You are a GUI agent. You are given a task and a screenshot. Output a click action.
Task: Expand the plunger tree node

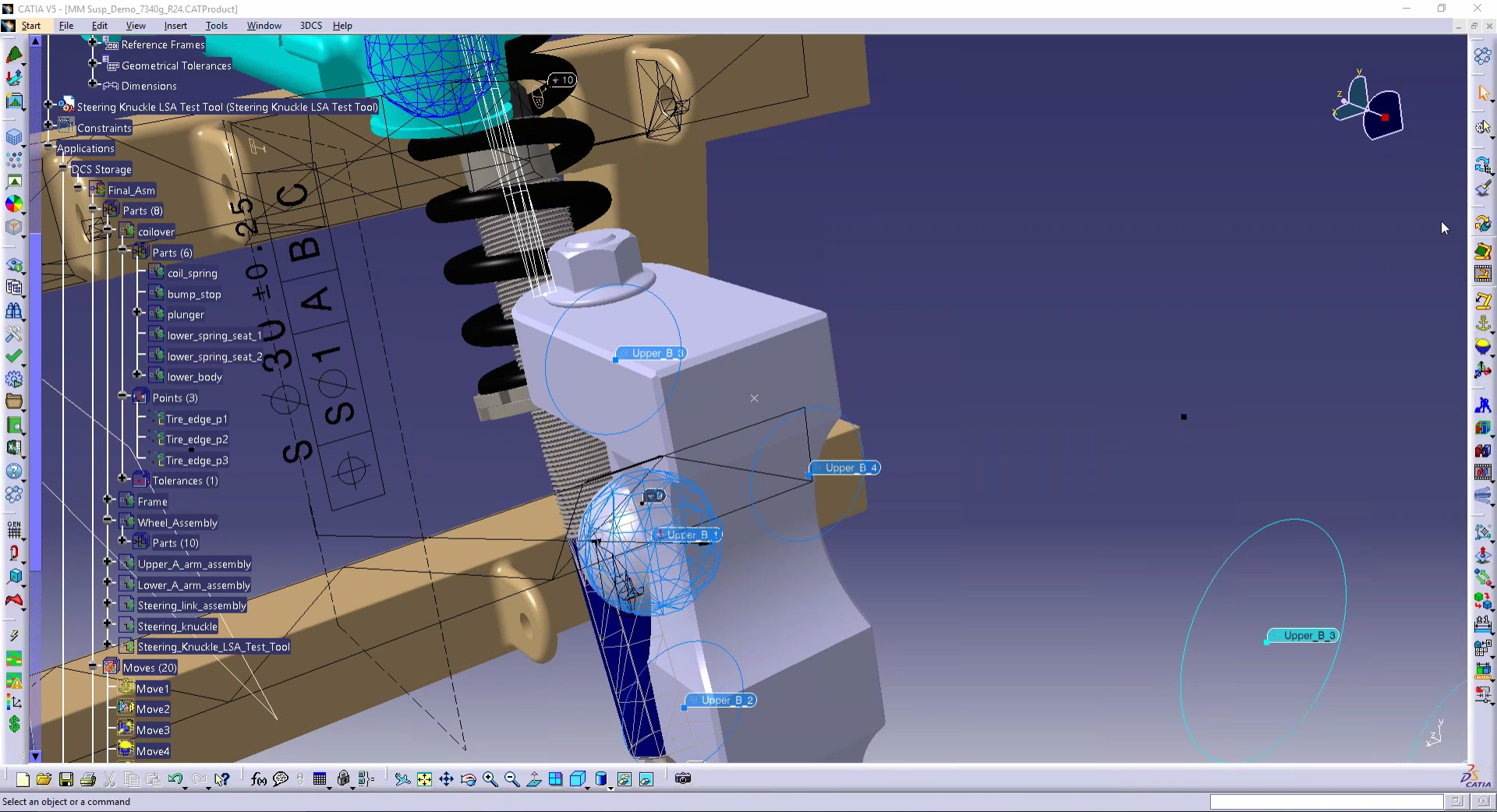point(137,312)
